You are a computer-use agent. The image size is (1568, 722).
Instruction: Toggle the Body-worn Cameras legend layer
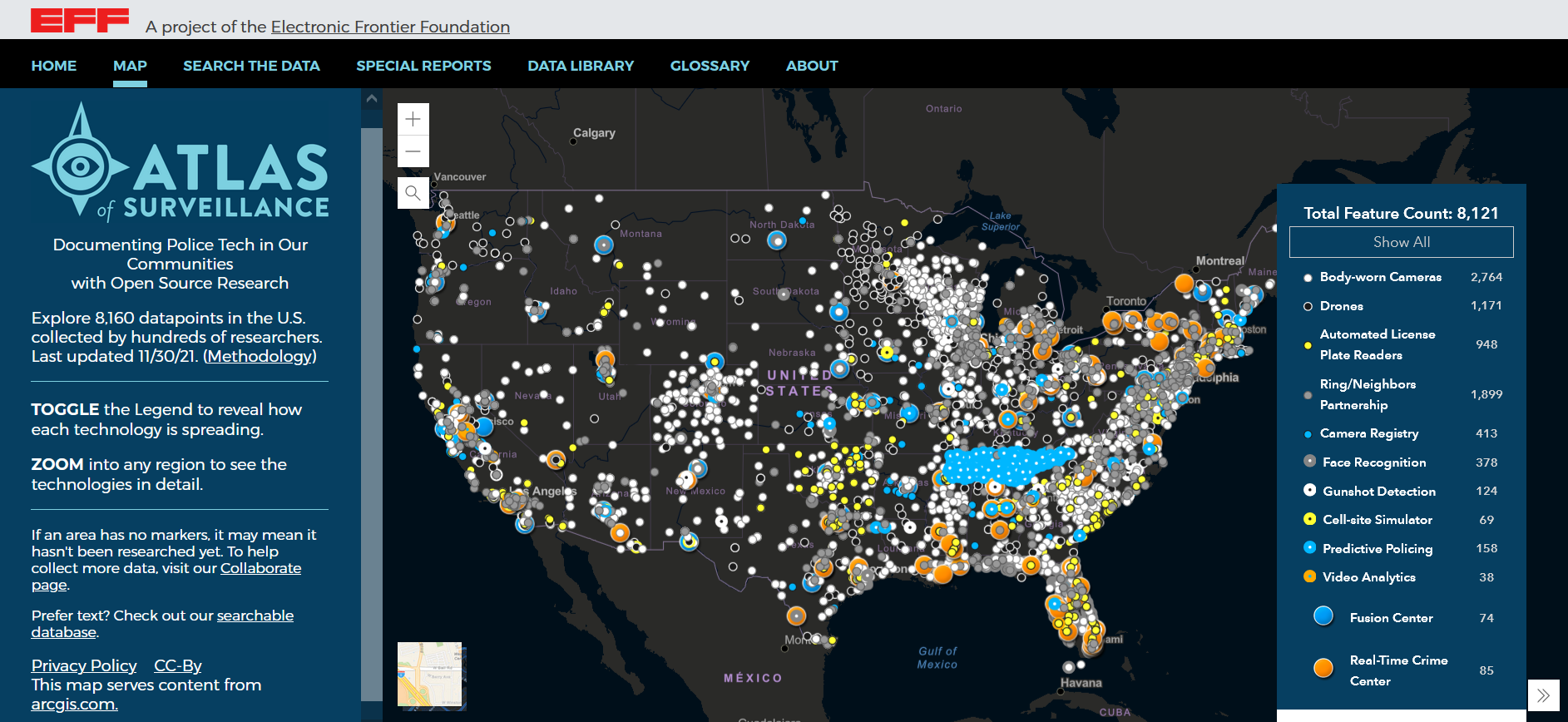(x=1380, y=277)
